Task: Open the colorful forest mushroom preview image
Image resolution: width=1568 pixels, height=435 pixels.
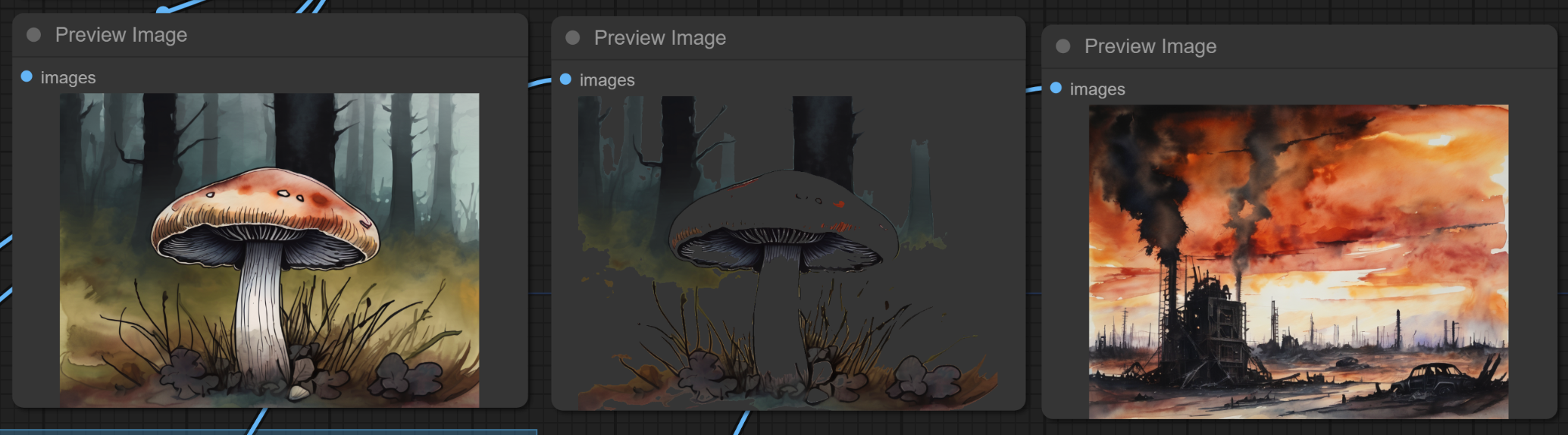Action: pyautogui.click(x=269, y=250)
